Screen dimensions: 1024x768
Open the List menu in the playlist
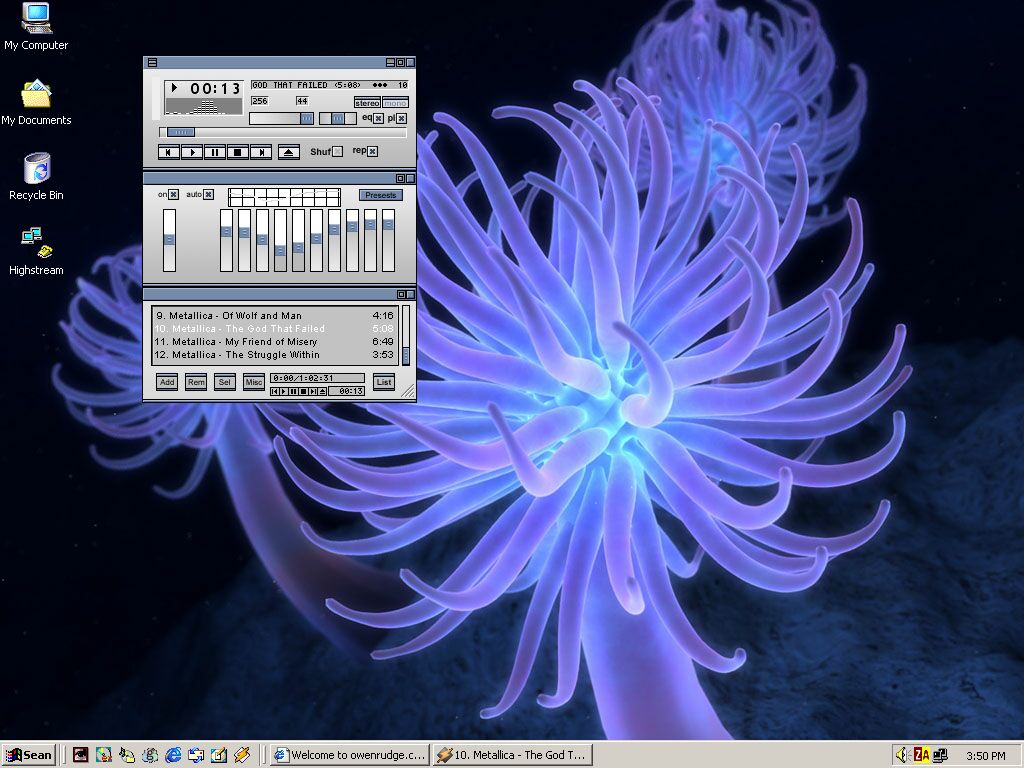383,382
